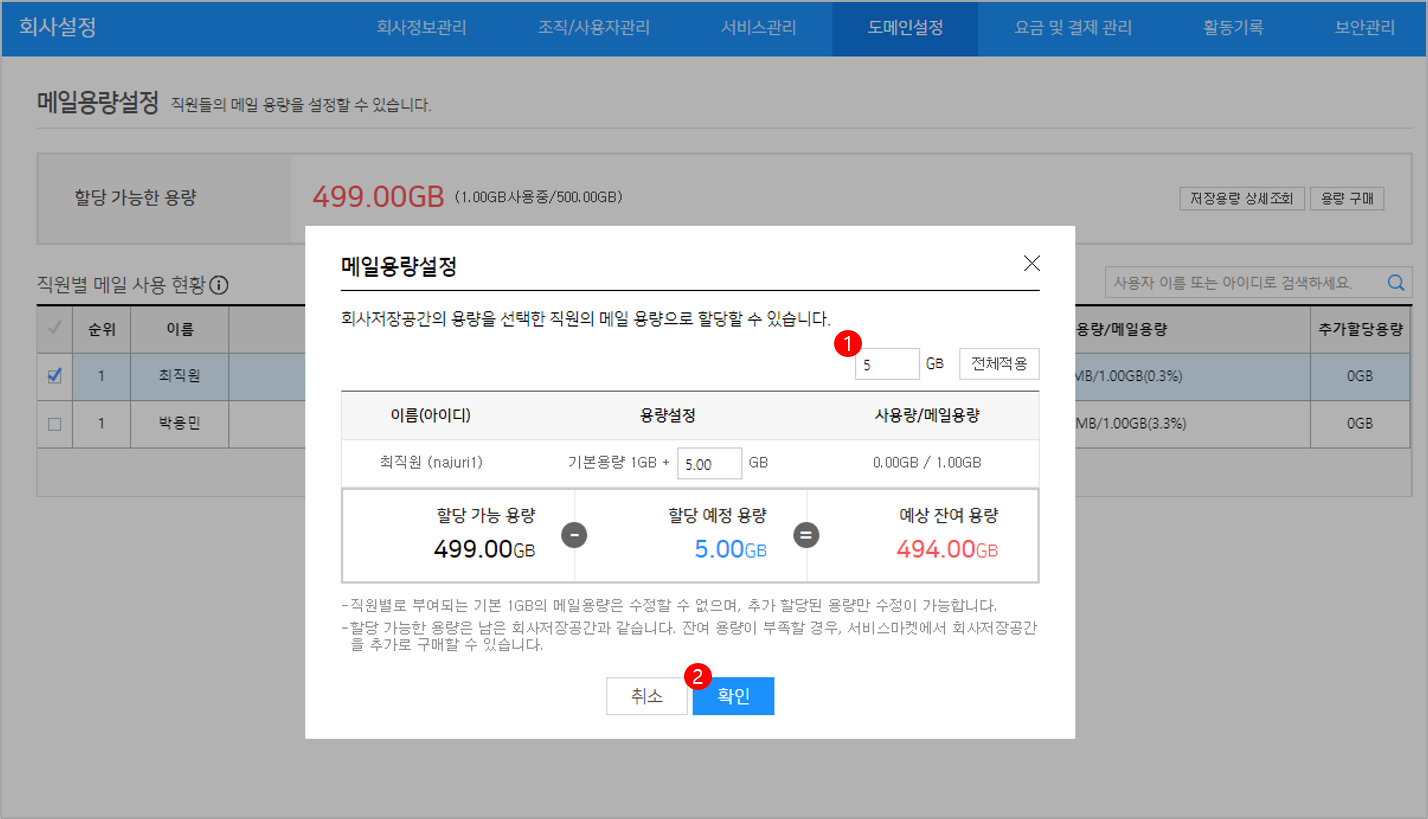Go to 요금 및 결제 관리 tab

[x=1073, y=28]
